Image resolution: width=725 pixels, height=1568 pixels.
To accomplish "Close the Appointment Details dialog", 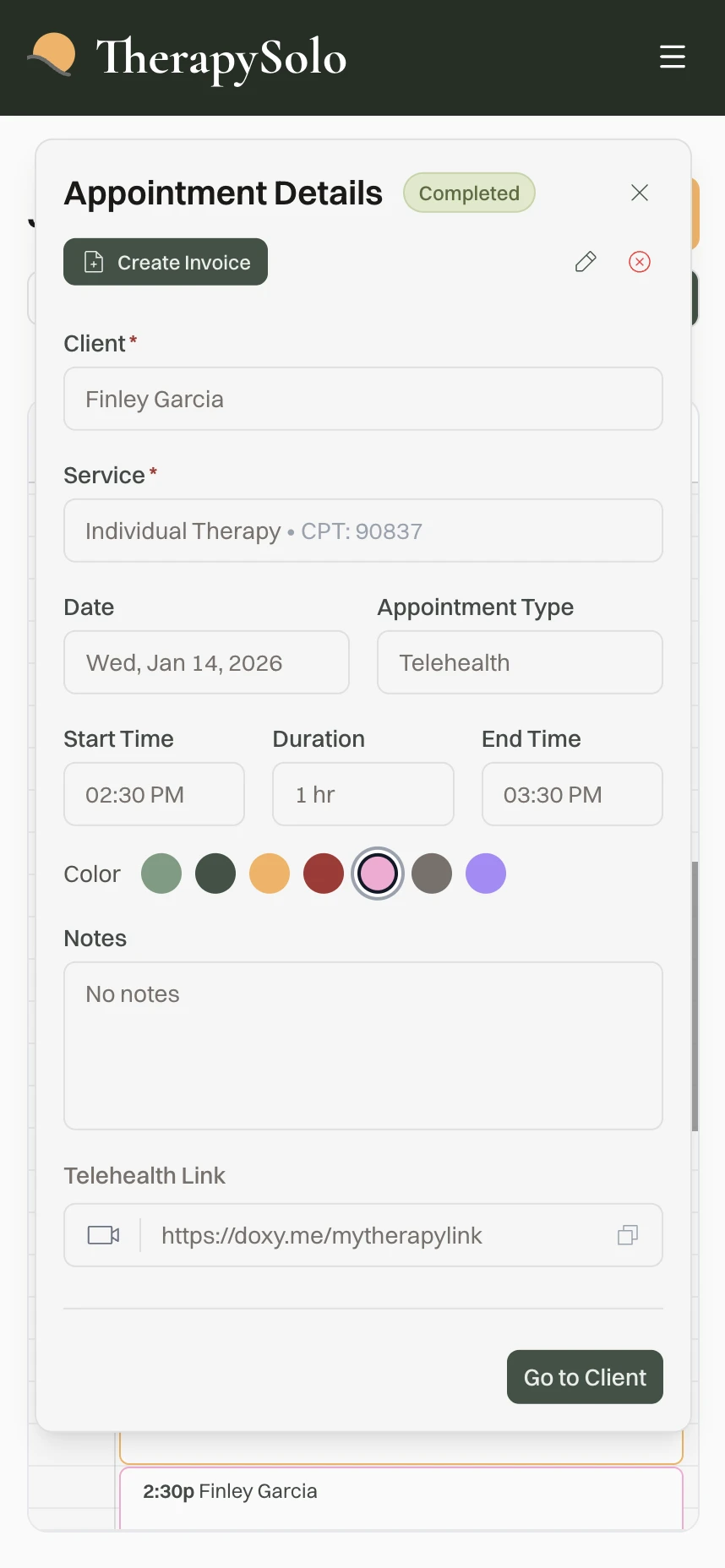I will pos(640,193).
